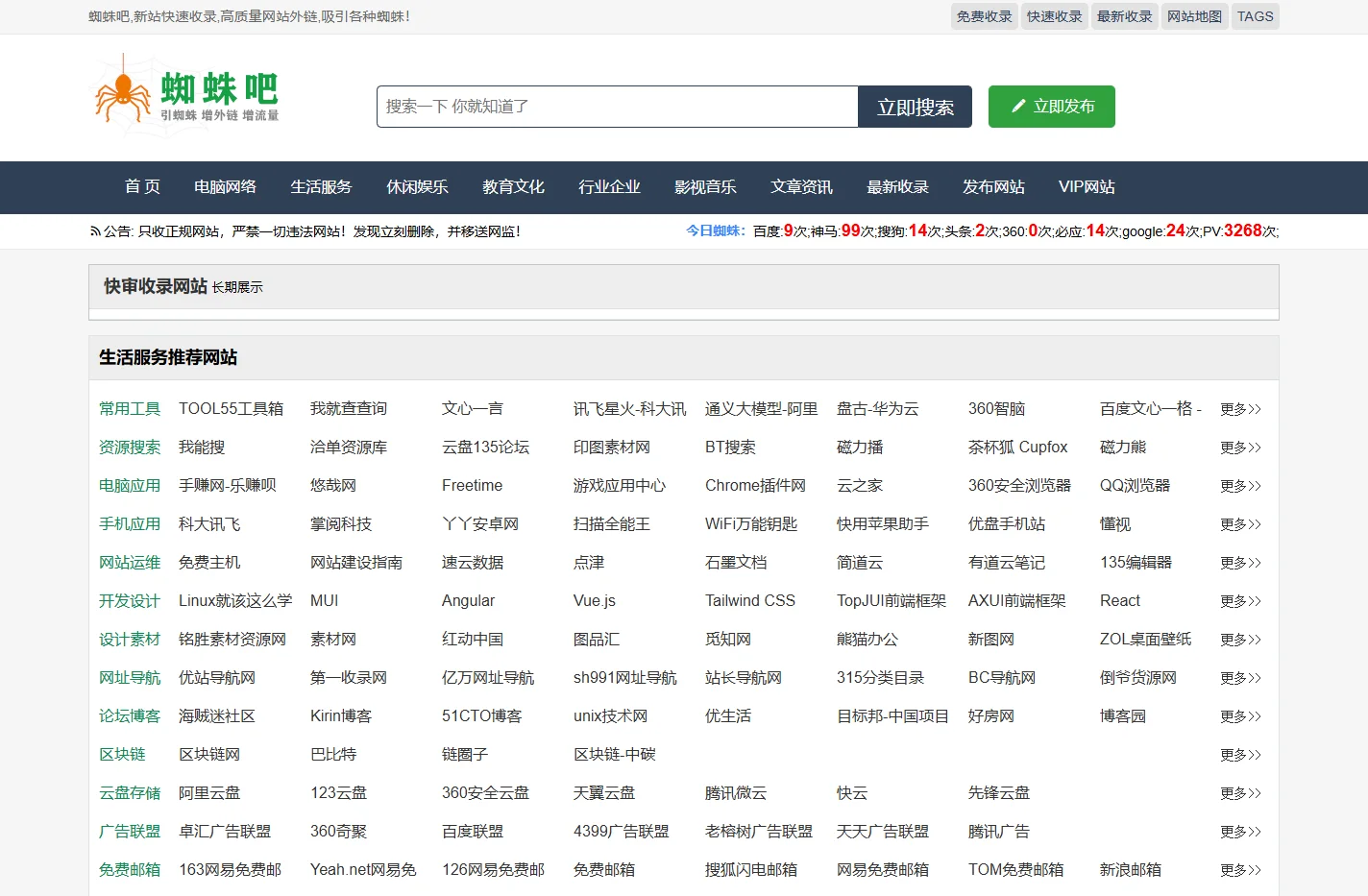
Task: Open the 站长导航网 link
Action: [744, 678]
